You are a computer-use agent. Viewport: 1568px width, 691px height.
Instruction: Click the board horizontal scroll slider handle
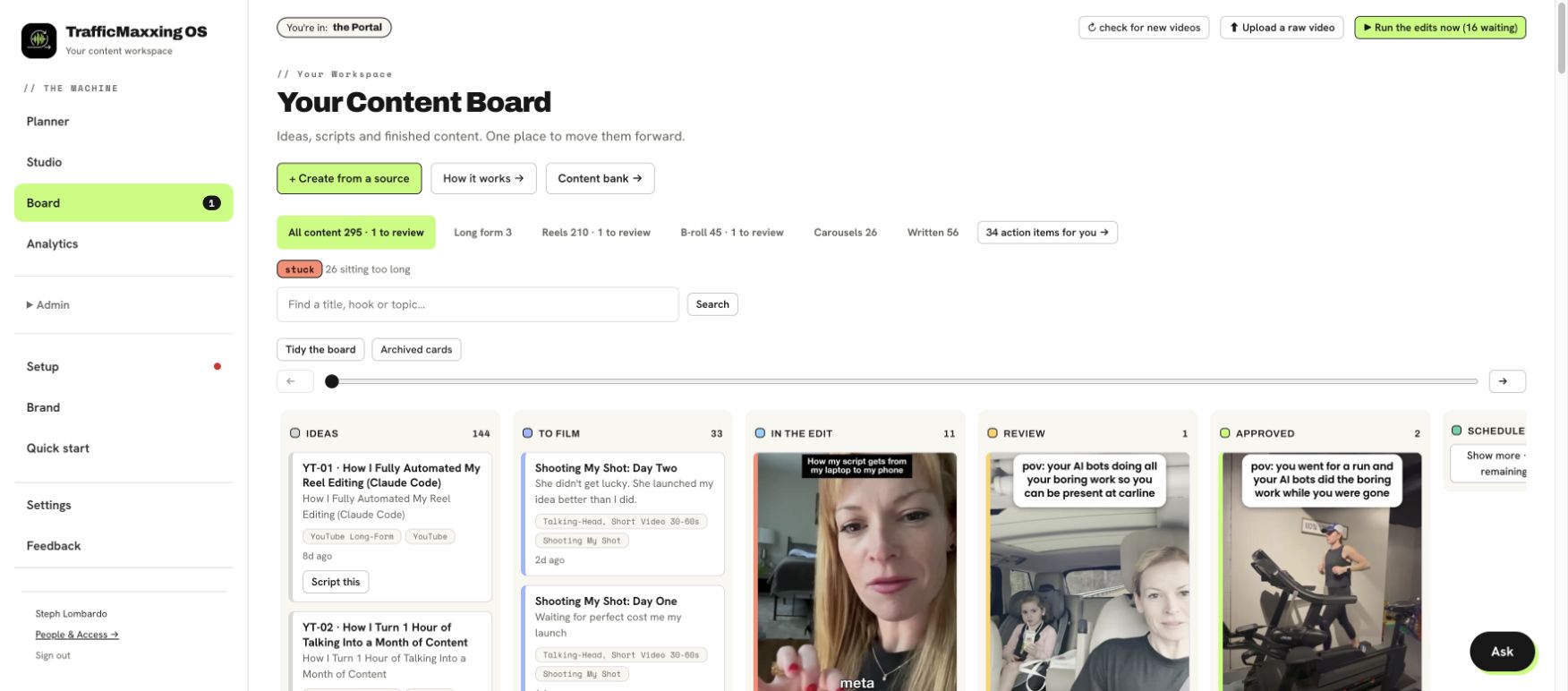click(x=332, y=381)
